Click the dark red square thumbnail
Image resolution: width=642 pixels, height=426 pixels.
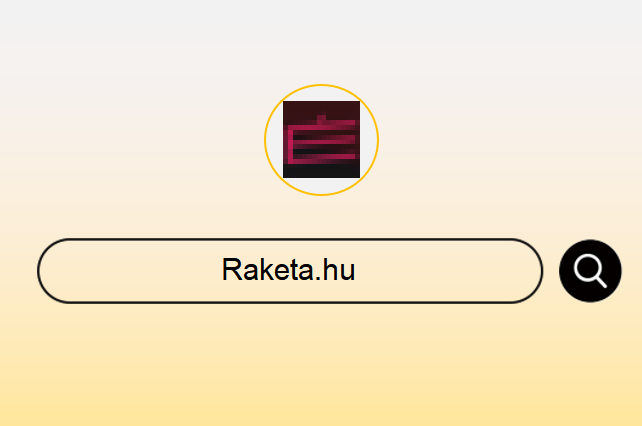point(321,139)
